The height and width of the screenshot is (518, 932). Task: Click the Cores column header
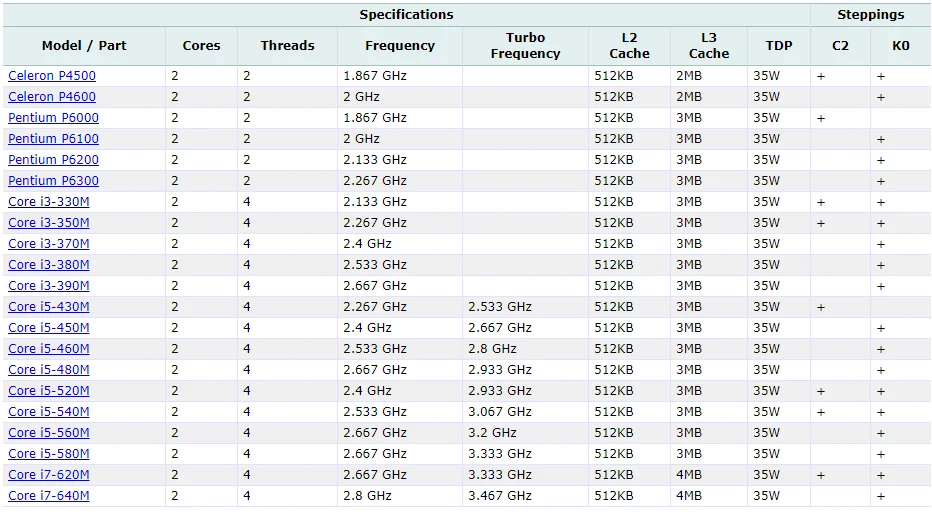click(x=201, y=46)
